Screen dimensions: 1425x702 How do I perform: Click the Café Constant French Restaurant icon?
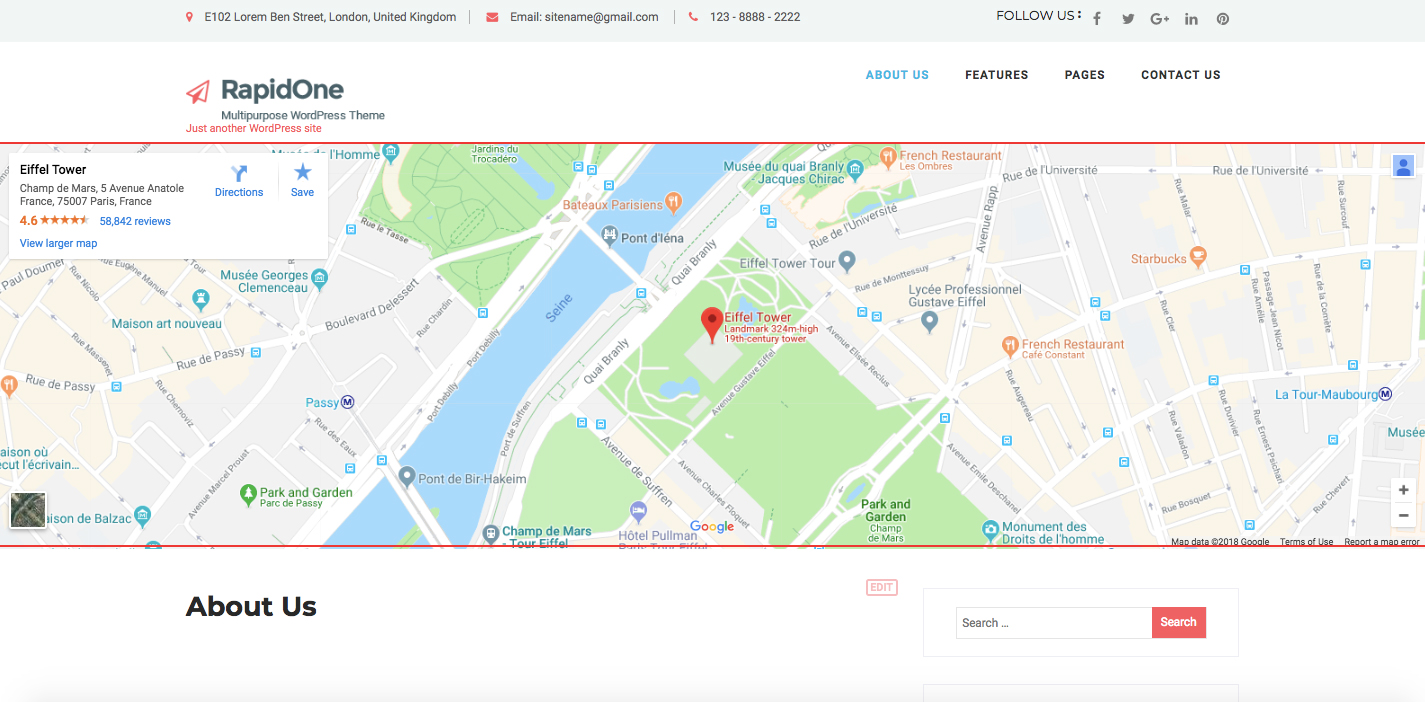tap(1010, 346)
